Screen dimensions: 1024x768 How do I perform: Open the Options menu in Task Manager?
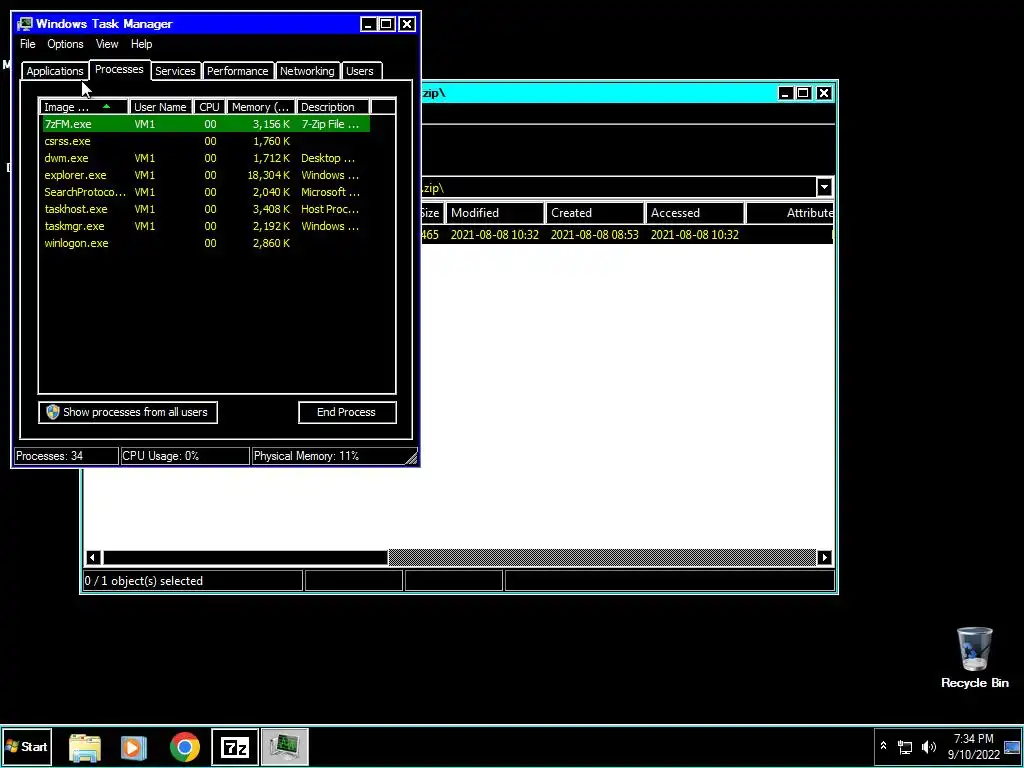click(x=65, y=44)
